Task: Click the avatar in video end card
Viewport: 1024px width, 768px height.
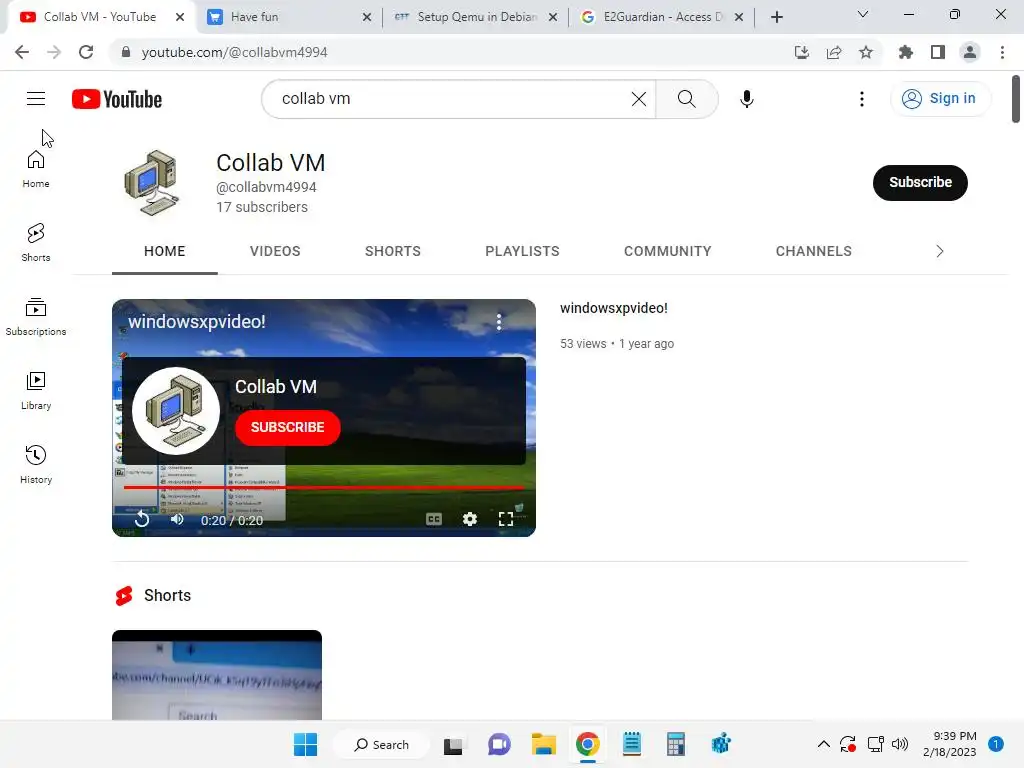Action: click(176, 411)
